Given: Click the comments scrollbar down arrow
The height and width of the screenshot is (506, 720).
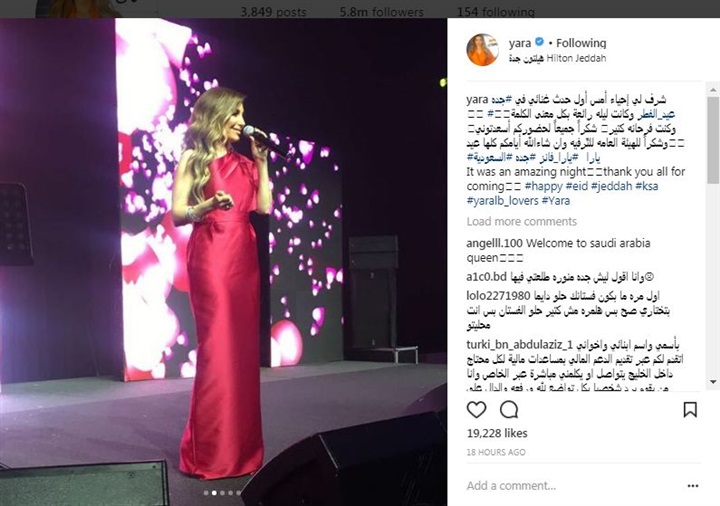Looking at the screenshot, I should pyautogui.click(x=714, y=382).
